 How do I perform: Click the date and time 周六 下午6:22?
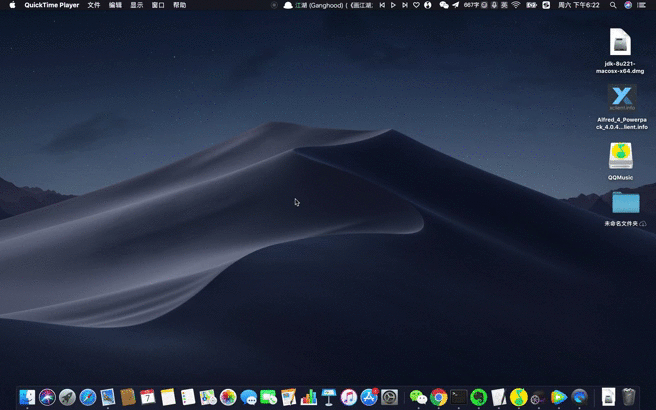click(x=579, y=5)
